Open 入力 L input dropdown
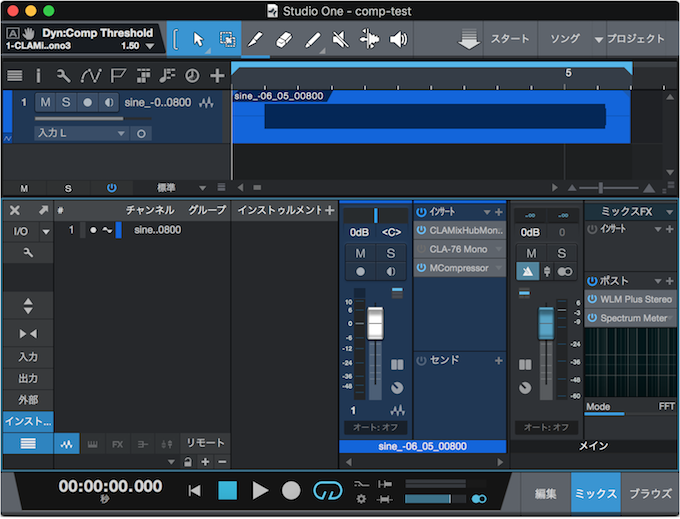The height and width of the screenshot is (519, 680). click(x=81, y=133)
